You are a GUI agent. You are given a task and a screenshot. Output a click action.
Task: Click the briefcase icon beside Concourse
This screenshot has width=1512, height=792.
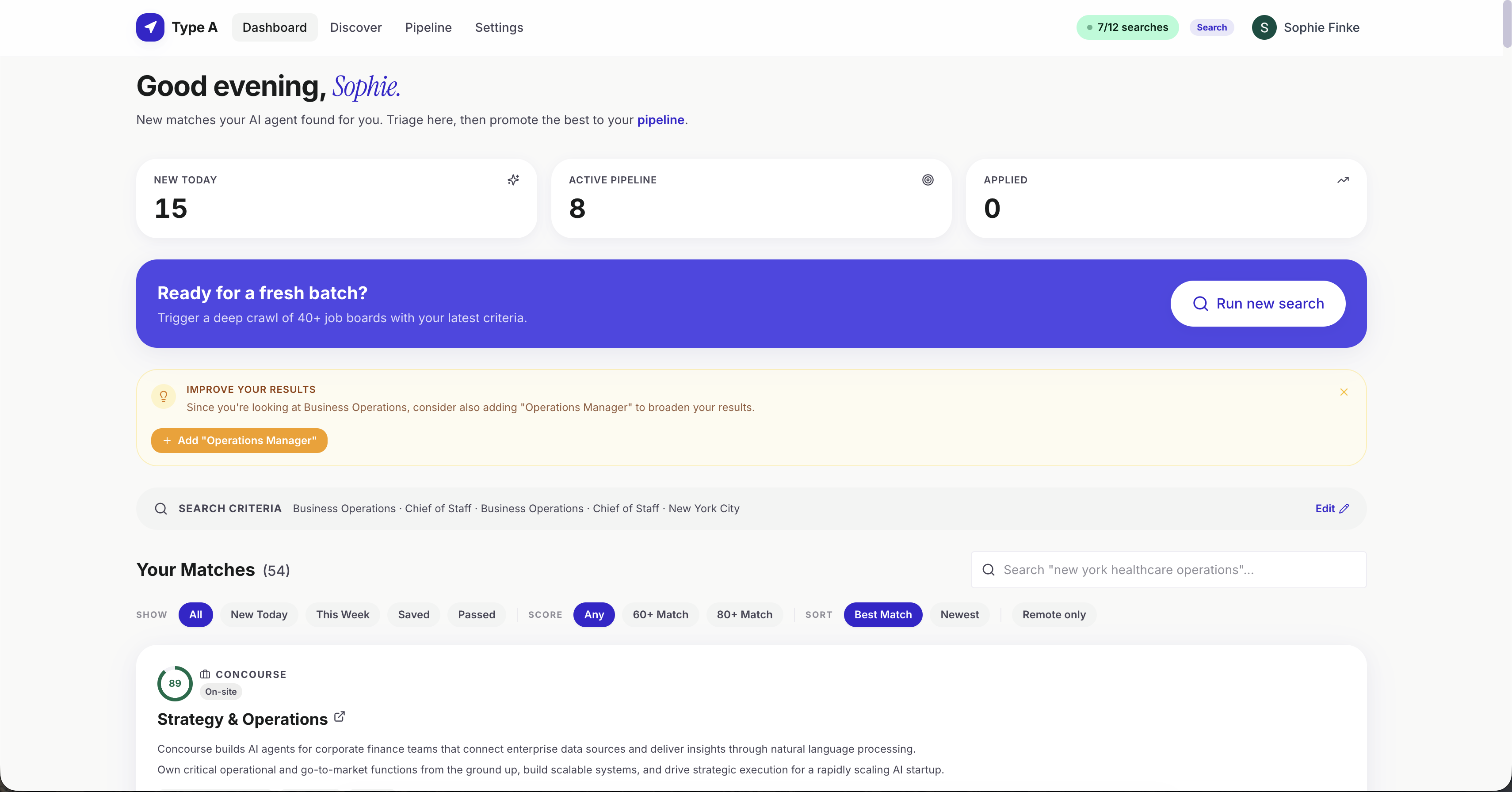[x=205, y=674]
